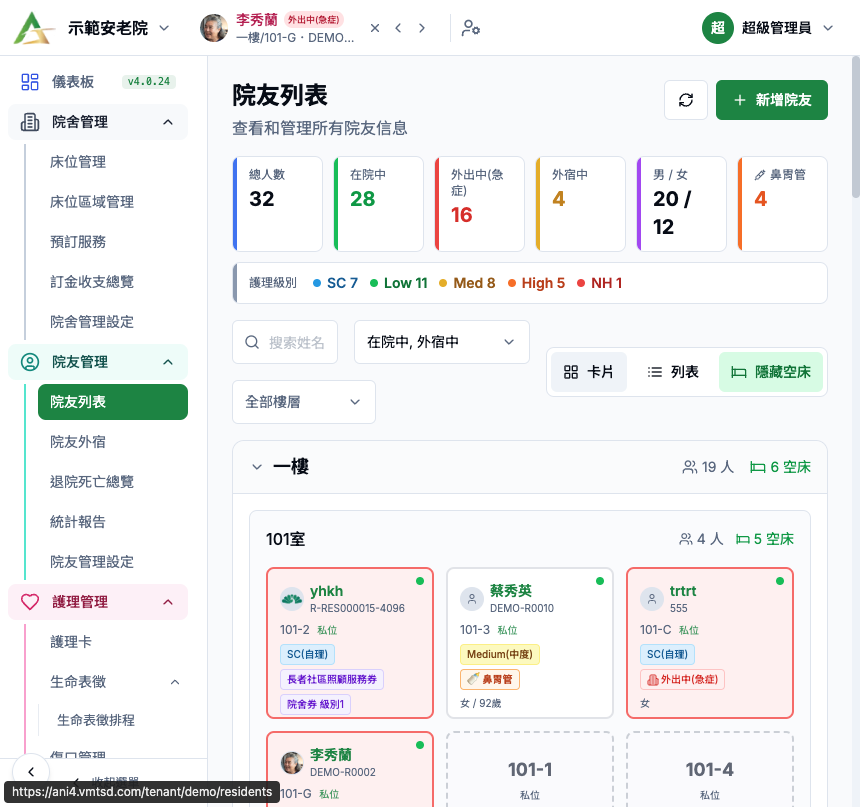The width and height of the screenshot is (860, 807).
Task: Select empty bed 101-4
Action: pos(710,769)
